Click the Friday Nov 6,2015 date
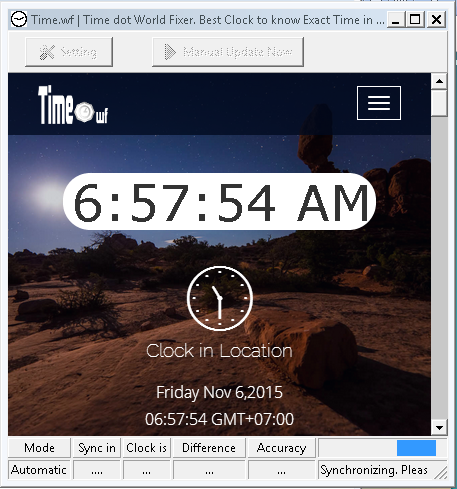The height and width of the screenshot is (489, 457). (219, 392)
